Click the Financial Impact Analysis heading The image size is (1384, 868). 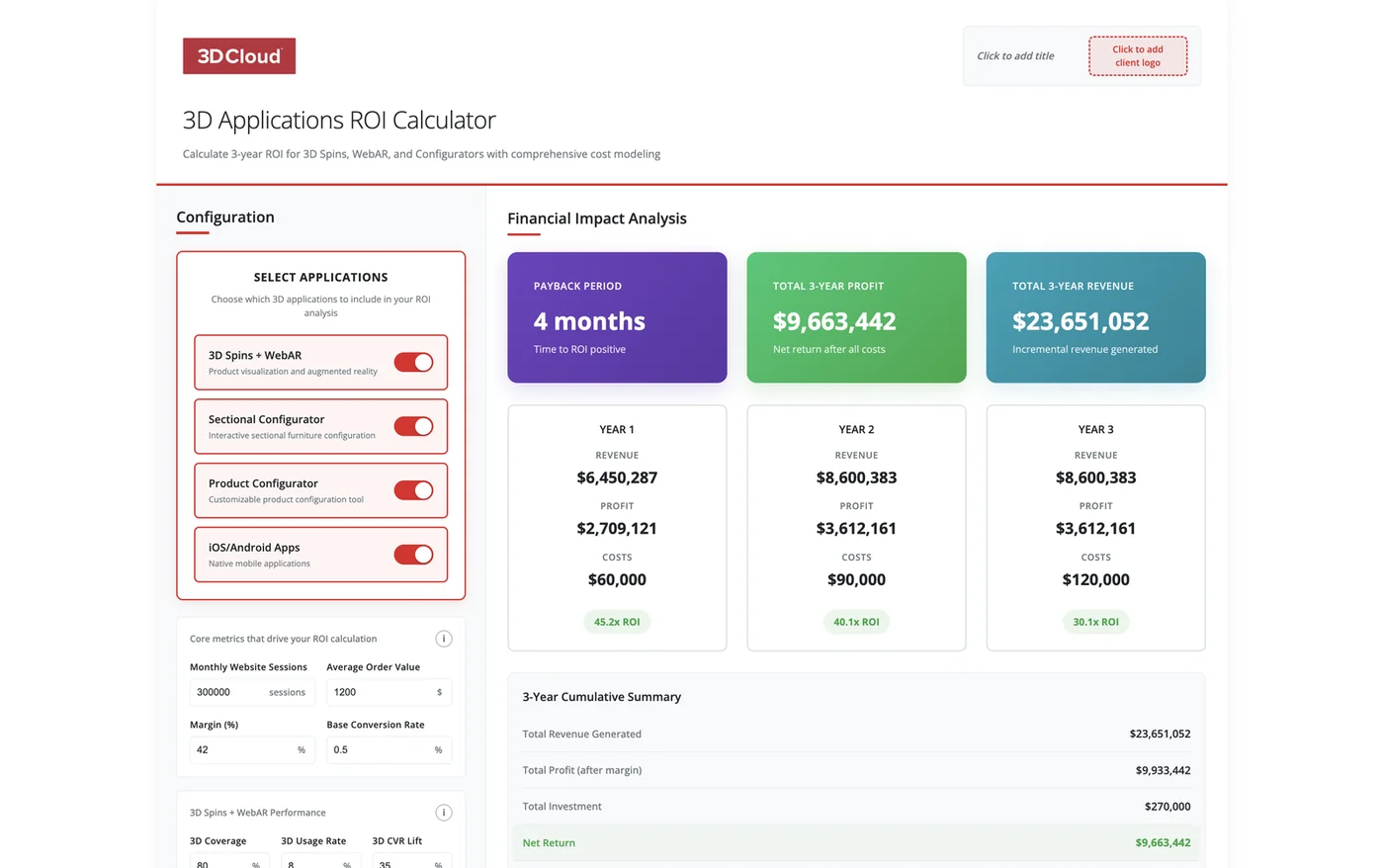(597, 218)
